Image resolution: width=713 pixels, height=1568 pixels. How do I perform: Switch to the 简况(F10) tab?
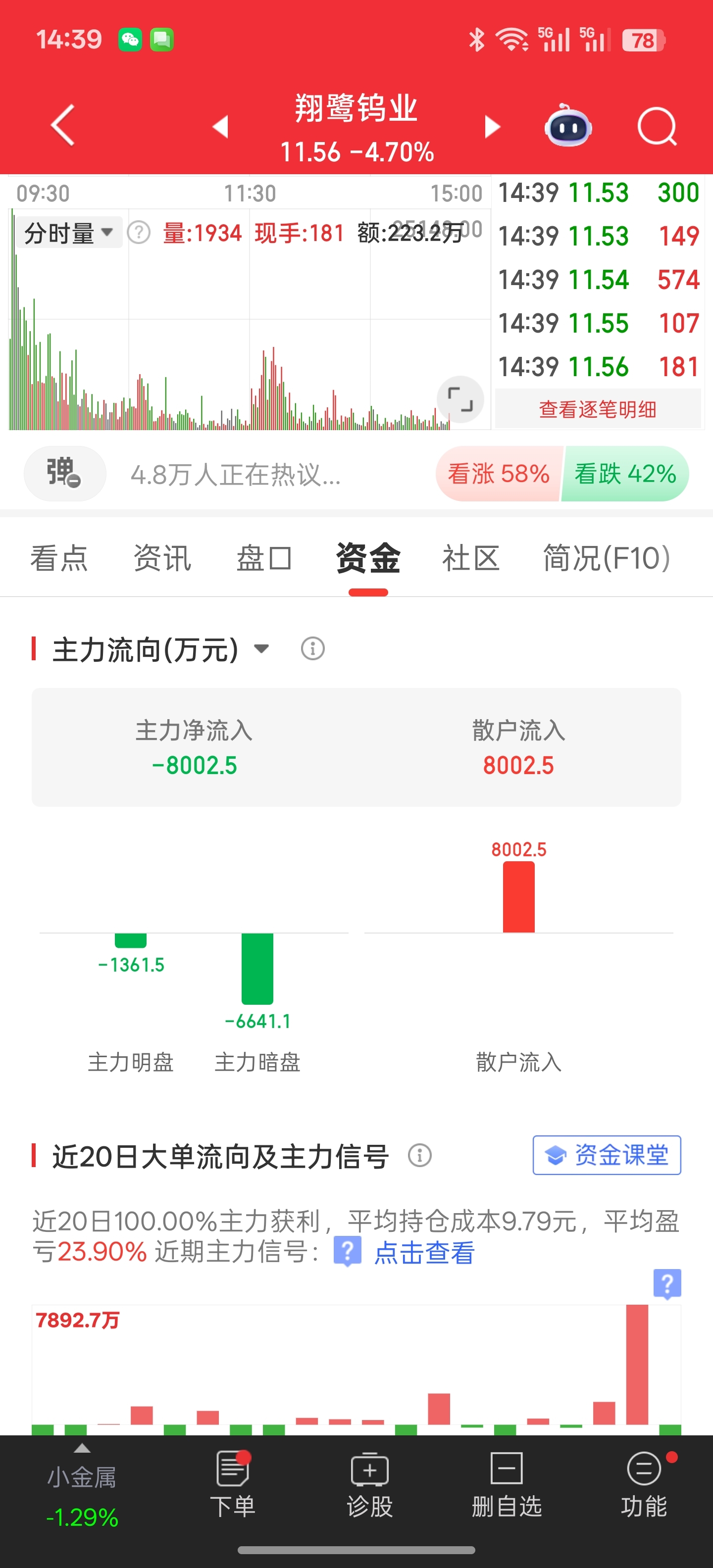607,558
